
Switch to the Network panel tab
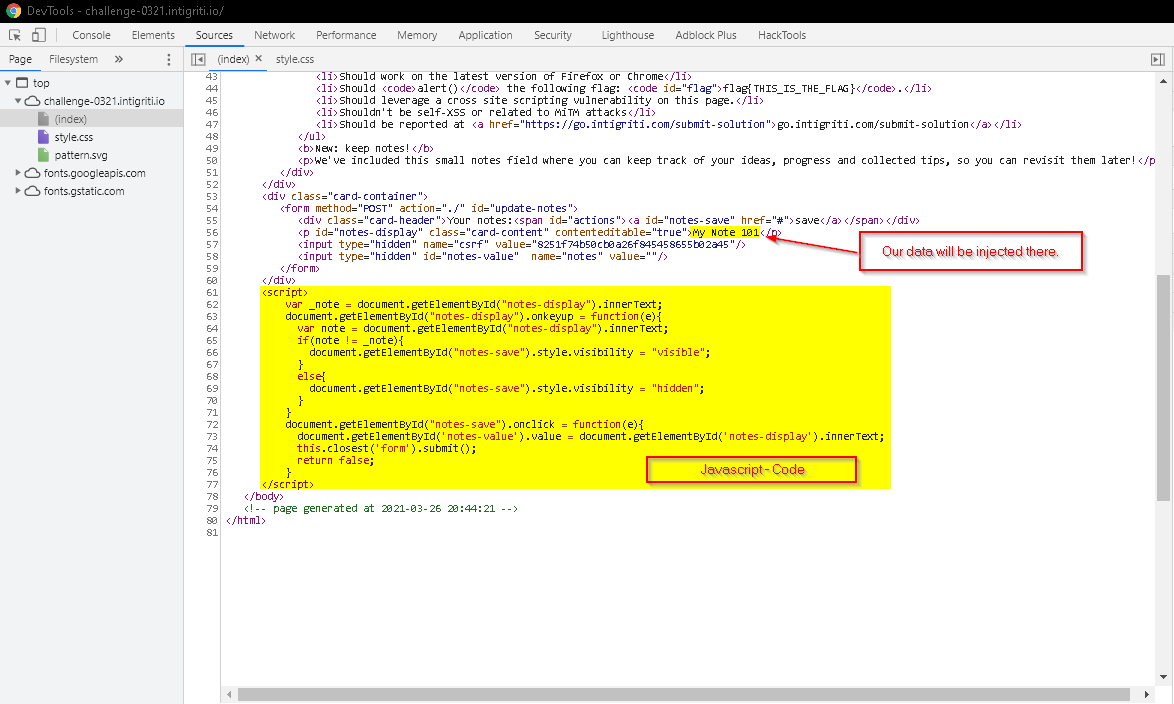(274, 35)
